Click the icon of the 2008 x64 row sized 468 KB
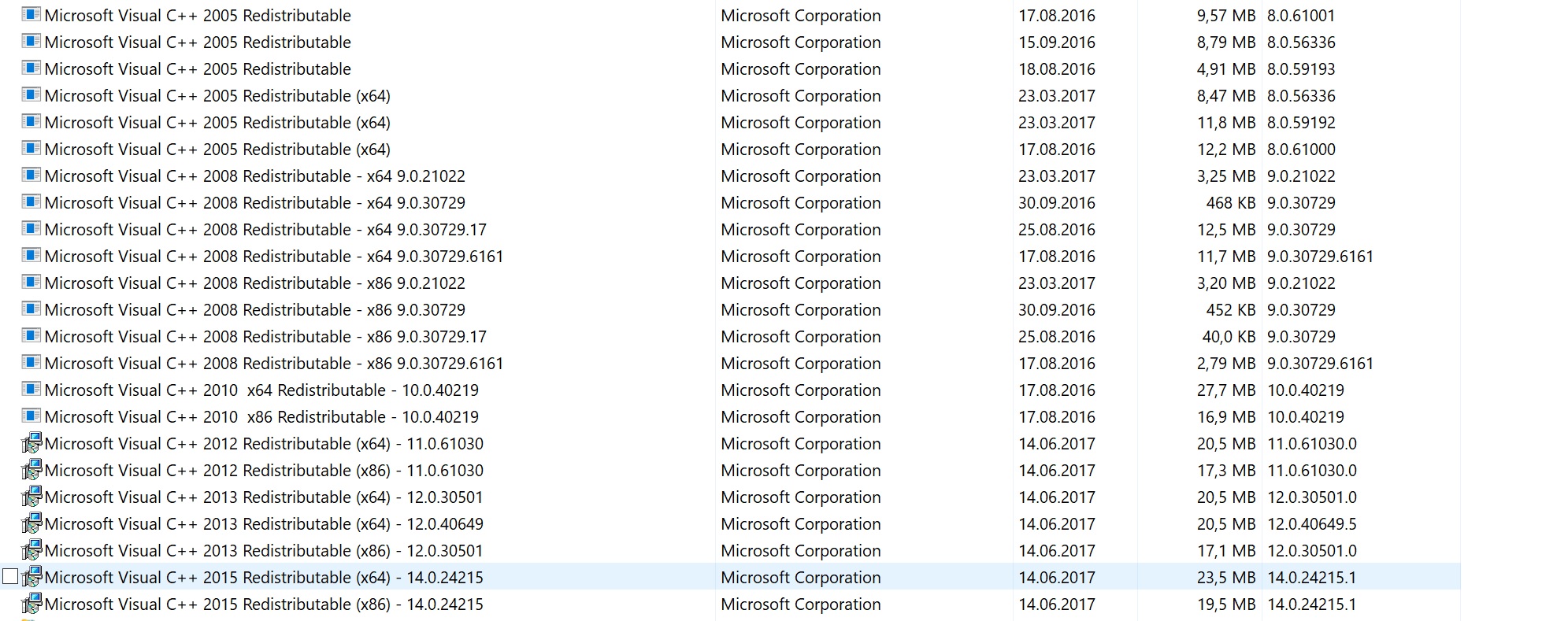Screen dimensions: 1568x621 click(32, 201)
